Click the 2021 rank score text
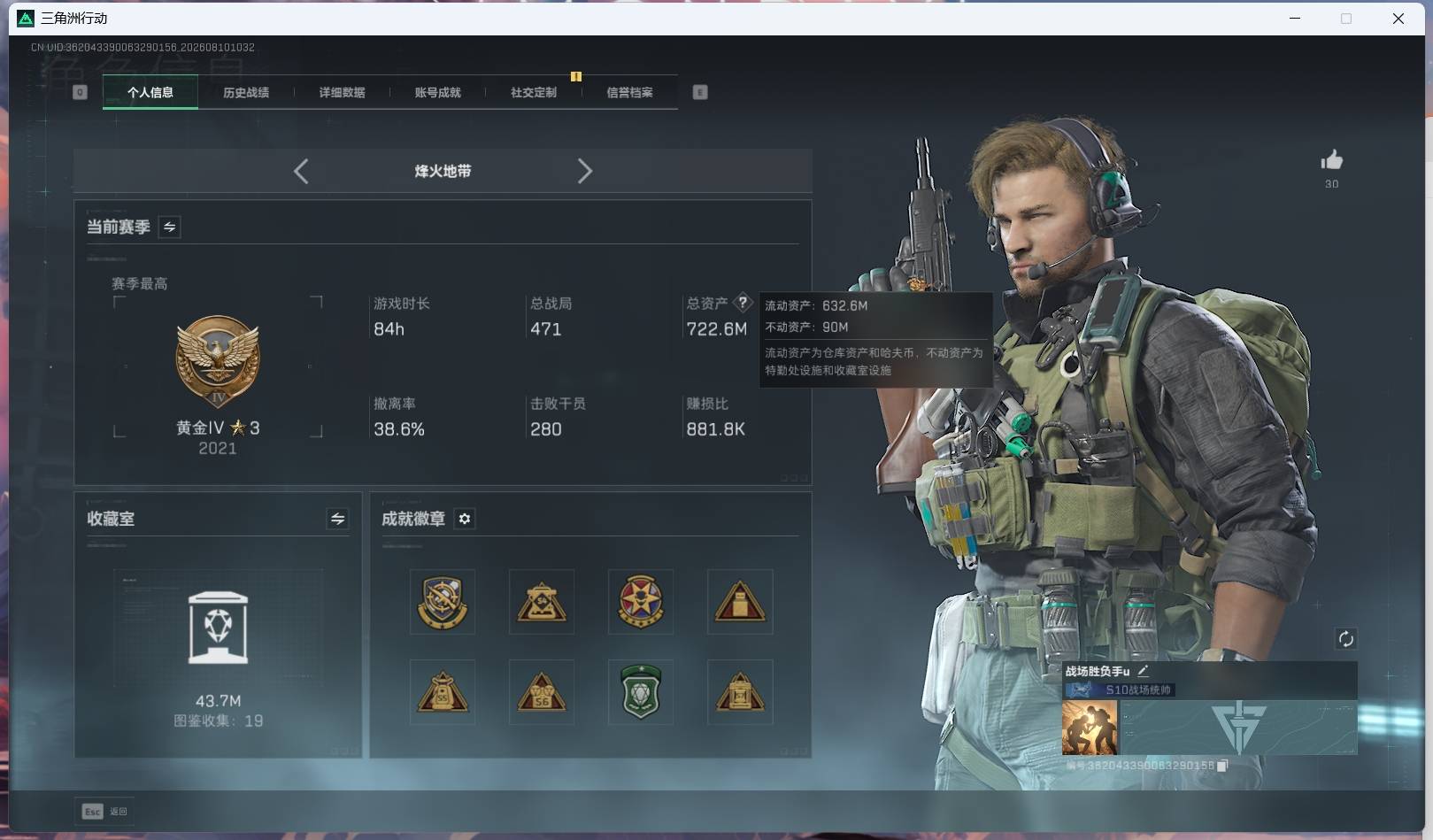 218,449
